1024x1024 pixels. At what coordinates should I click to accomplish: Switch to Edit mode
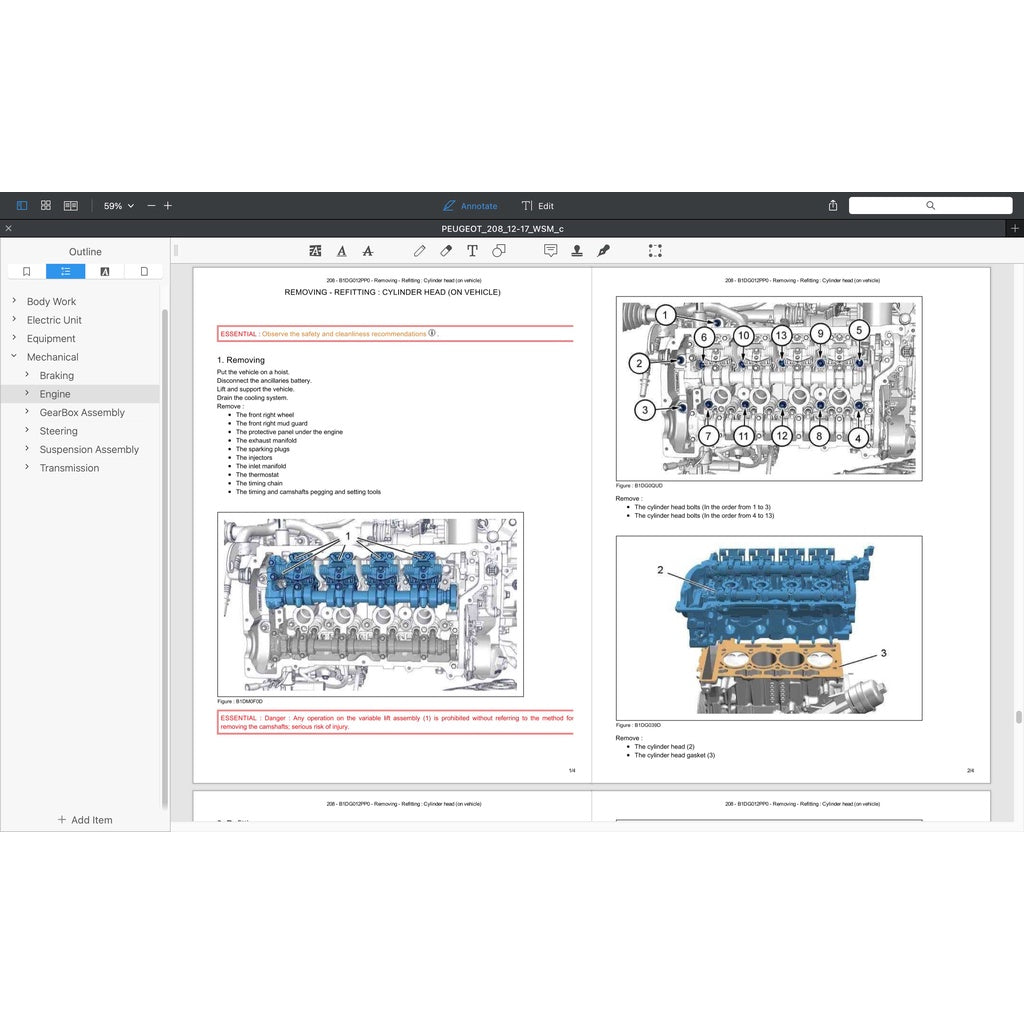coord(537,205)
